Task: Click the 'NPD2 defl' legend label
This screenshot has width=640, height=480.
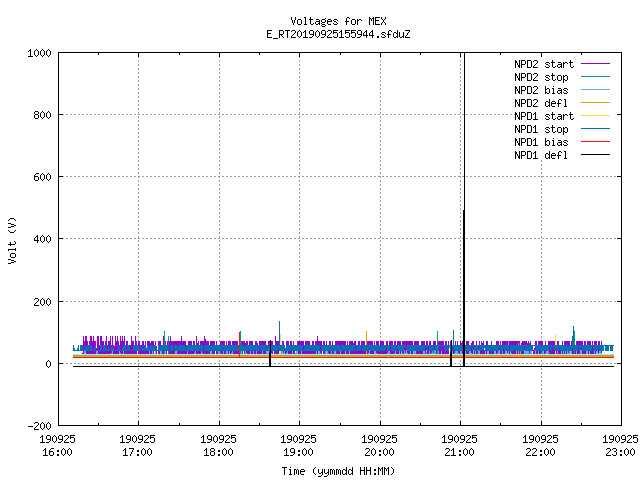Action: [x=541, y=103]
